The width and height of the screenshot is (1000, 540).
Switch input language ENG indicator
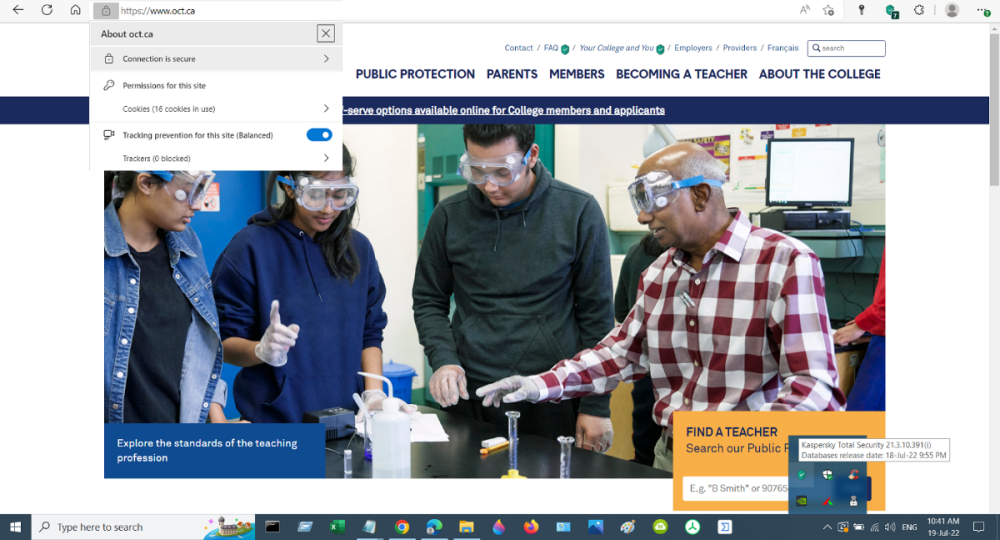pyautogui.click(x=909, y=527)
